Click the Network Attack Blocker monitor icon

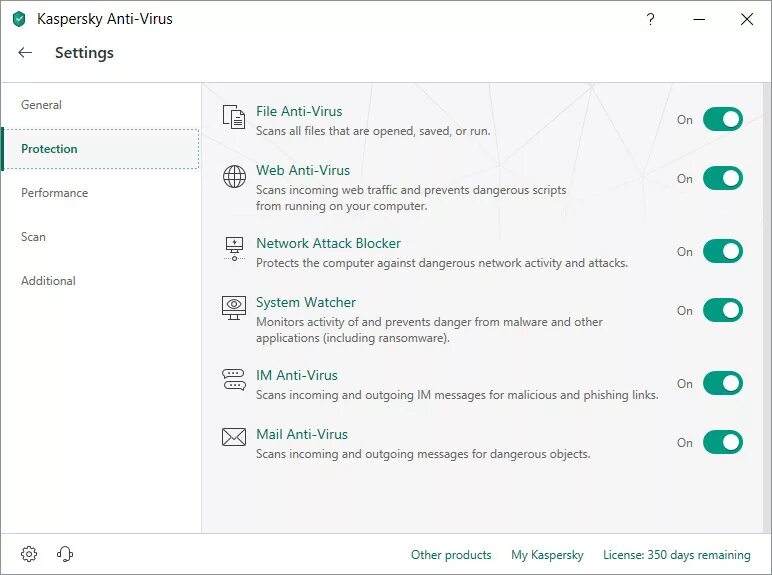234,249
